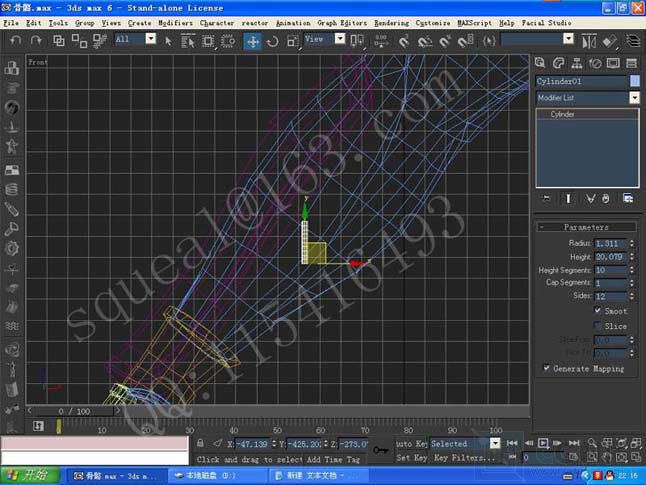Click the Radius spinner arrows
Viewport: 646px width, 485px height.
click(632, 244)
